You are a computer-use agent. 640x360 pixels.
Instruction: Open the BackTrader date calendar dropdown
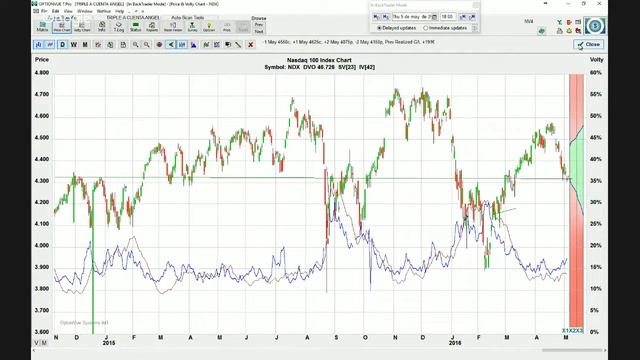pyautogui.click(x=434, y=17)
